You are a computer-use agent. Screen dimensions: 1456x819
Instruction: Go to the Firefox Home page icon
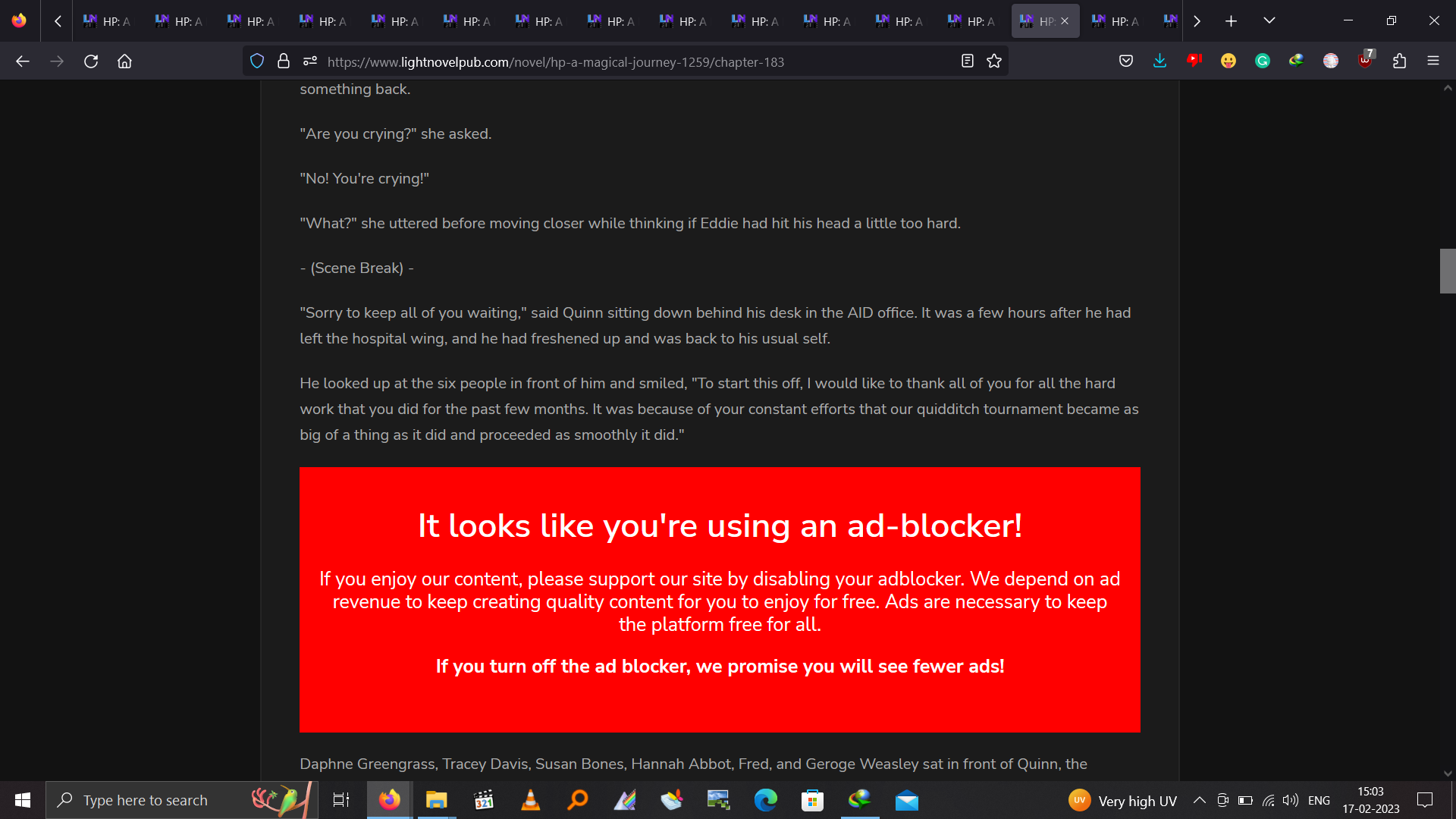124,61
